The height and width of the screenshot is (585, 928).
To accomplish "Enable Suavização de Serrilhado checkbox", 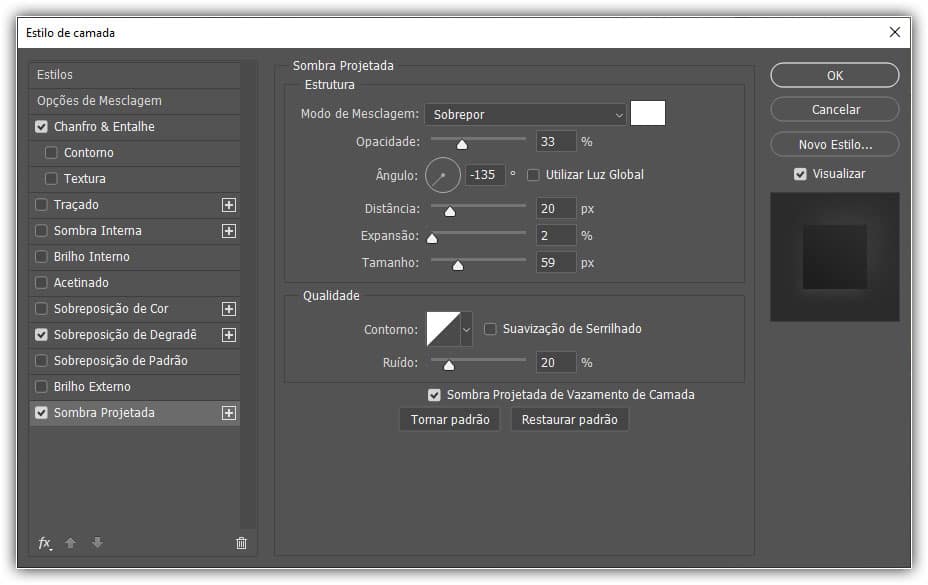I will click(490, 329).
